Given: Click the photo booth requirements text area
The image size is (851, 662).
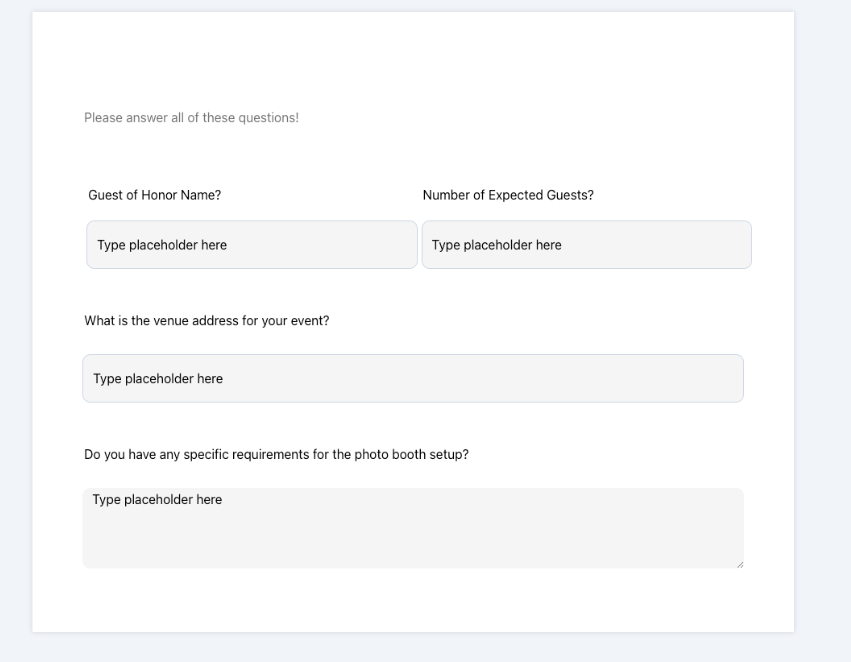Looking at the screenshot, I should pos(412,527).
